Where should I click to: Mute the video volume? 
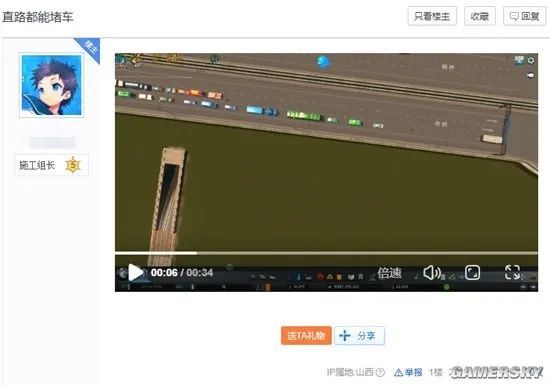tap(432, 272)
